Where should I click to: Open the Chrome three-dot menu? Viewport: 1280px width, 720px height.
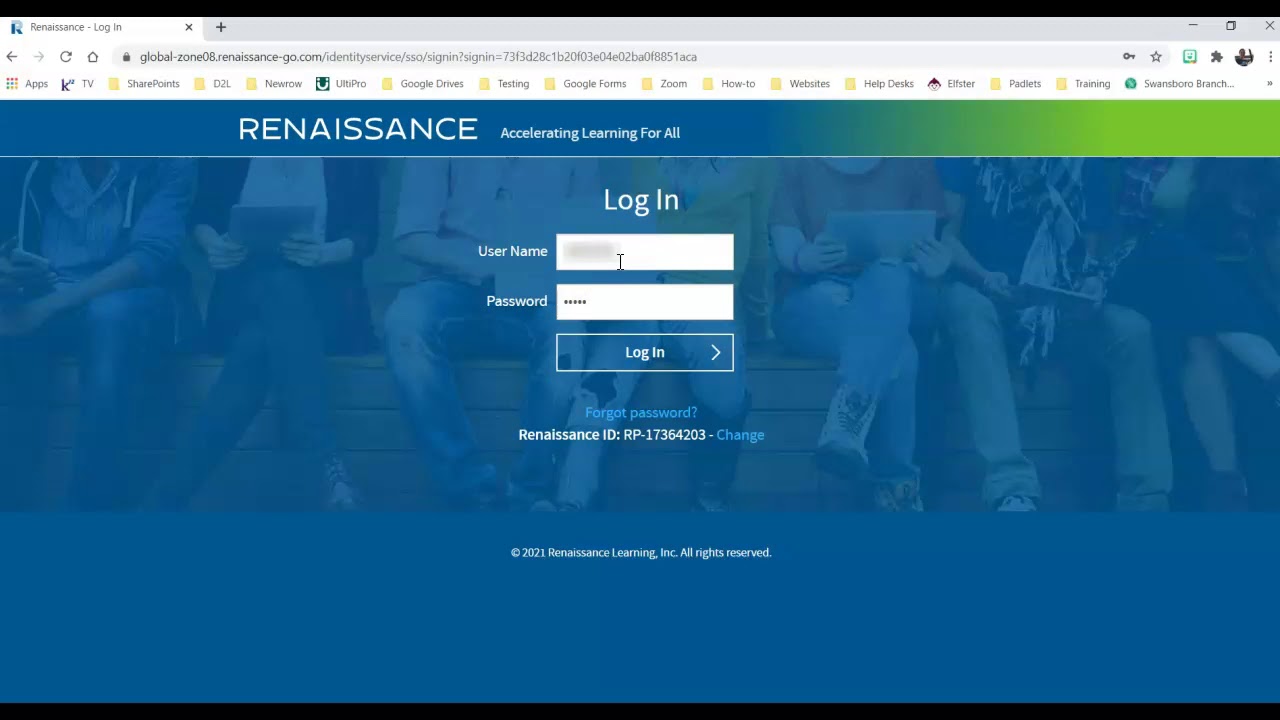tap(1271, 57)
